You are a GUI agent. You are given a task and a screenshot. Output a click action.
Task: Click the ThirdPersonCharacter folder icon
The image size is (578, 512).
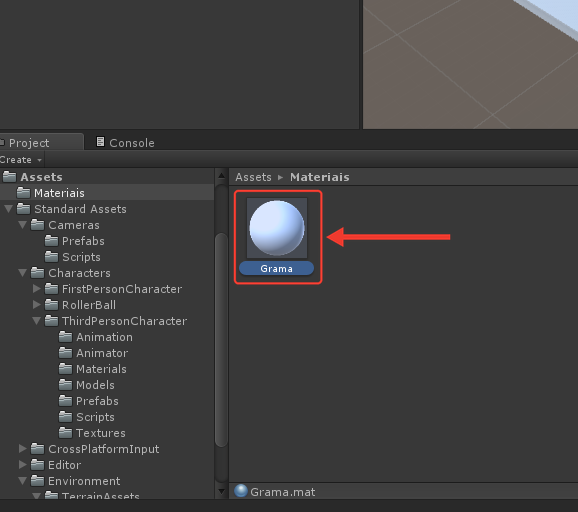(51, 320)
